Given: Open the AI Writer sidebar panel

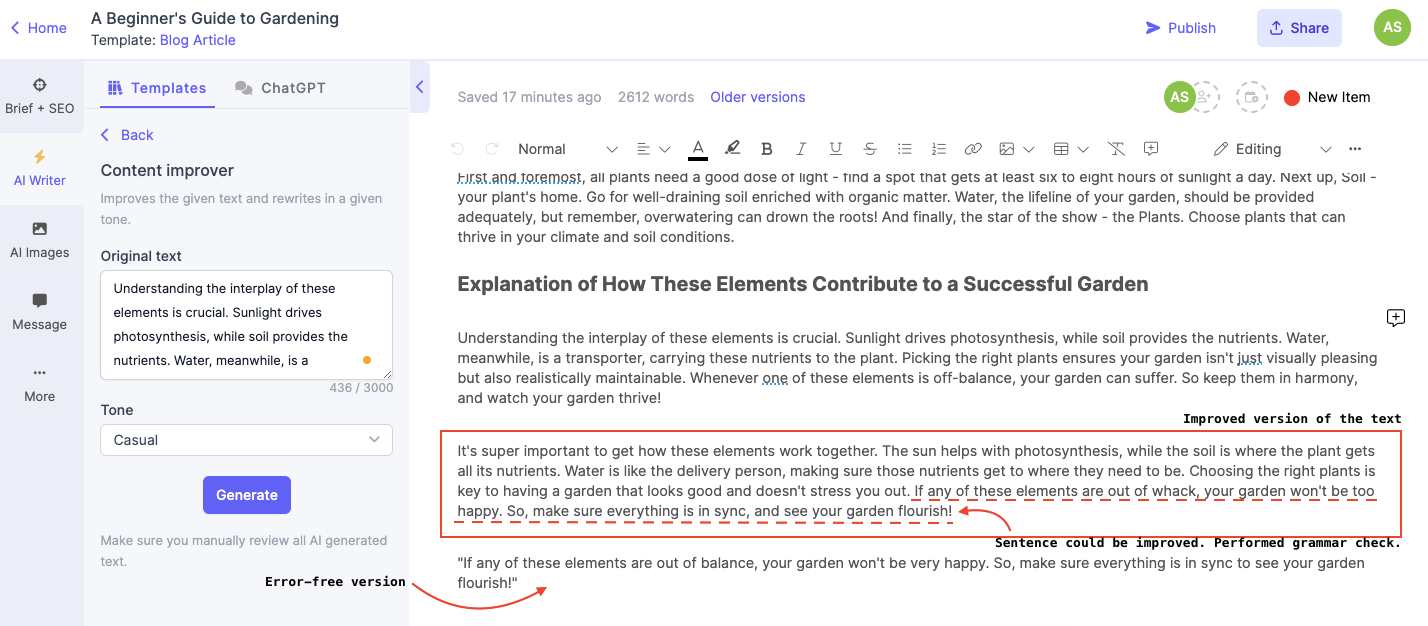Looking at the screenshot, I should (40, 168).
